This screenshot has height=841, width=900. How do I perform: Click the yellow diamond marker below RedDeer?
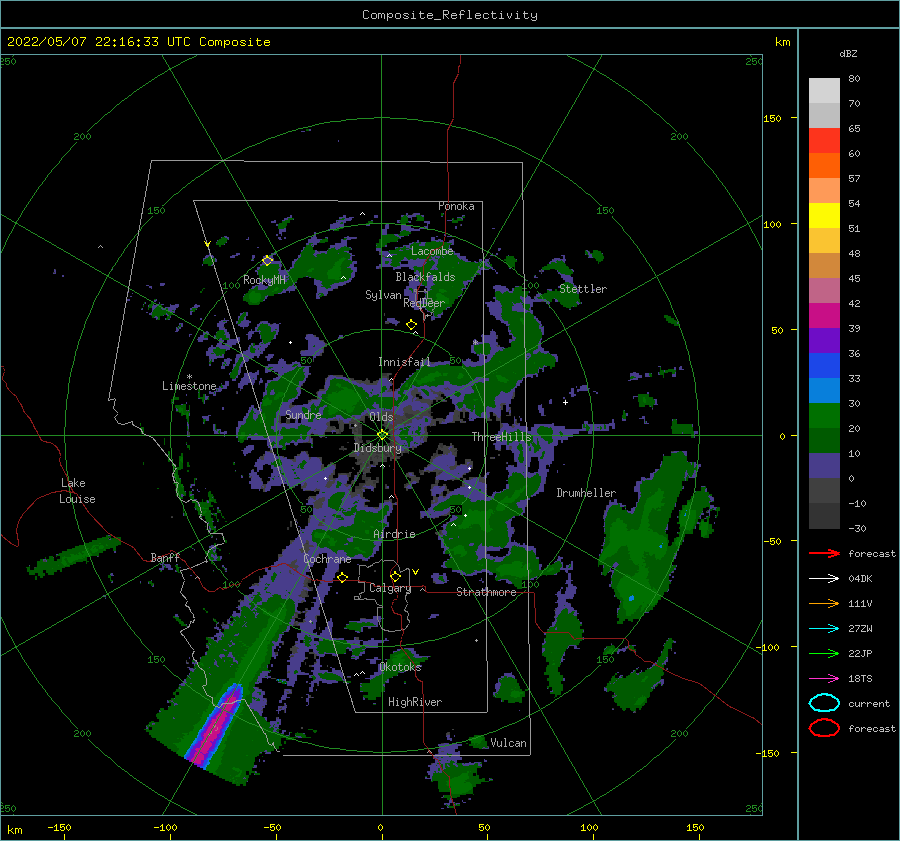pos(412,325)
